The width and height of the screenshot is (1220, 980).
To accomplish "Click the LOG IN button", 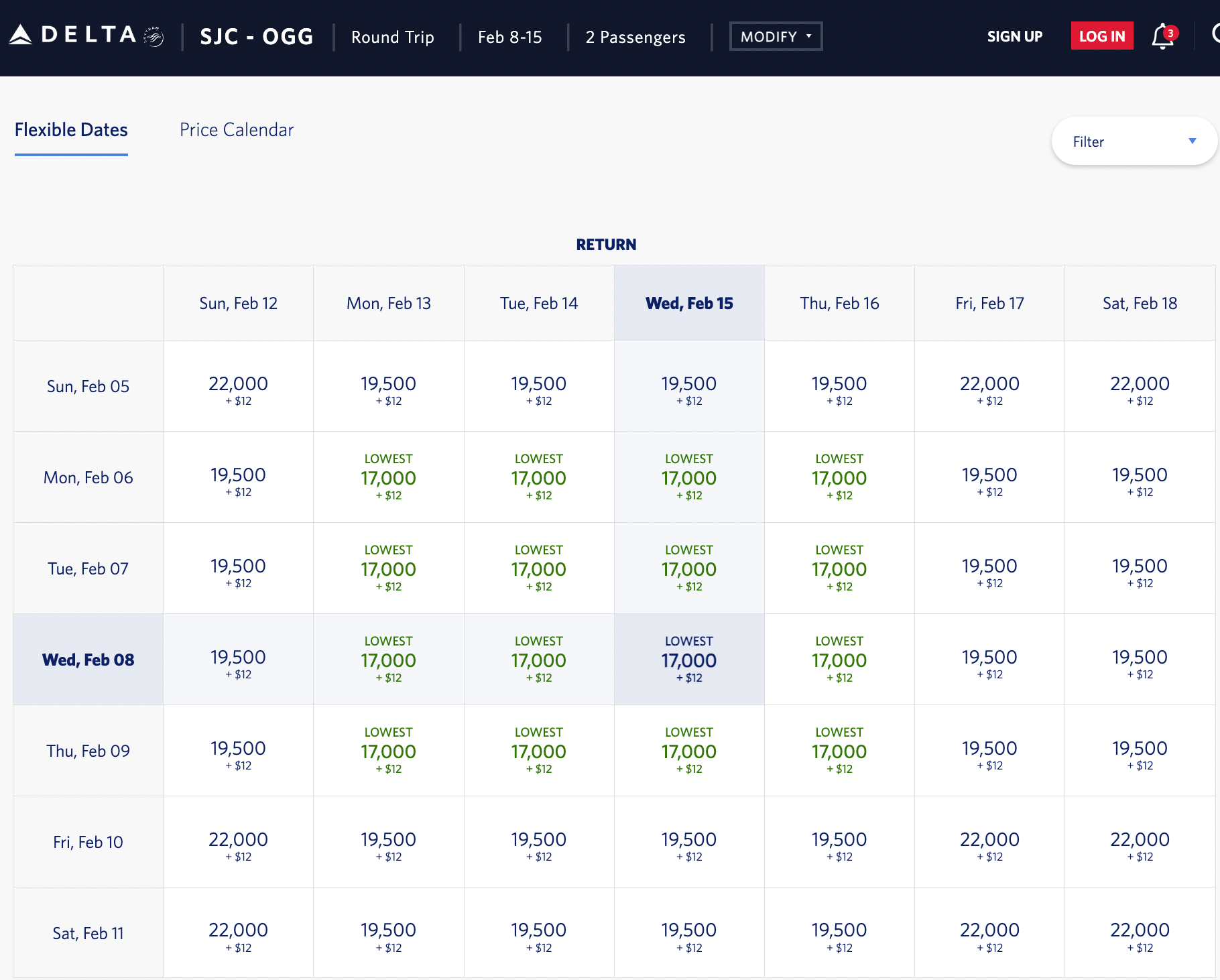I will coord(1101,36).
